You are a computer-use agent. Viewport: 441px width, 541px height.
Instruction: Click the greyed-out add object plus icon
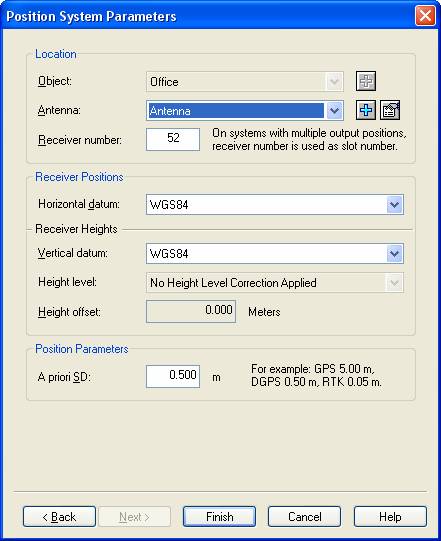(x=366, y=81)
